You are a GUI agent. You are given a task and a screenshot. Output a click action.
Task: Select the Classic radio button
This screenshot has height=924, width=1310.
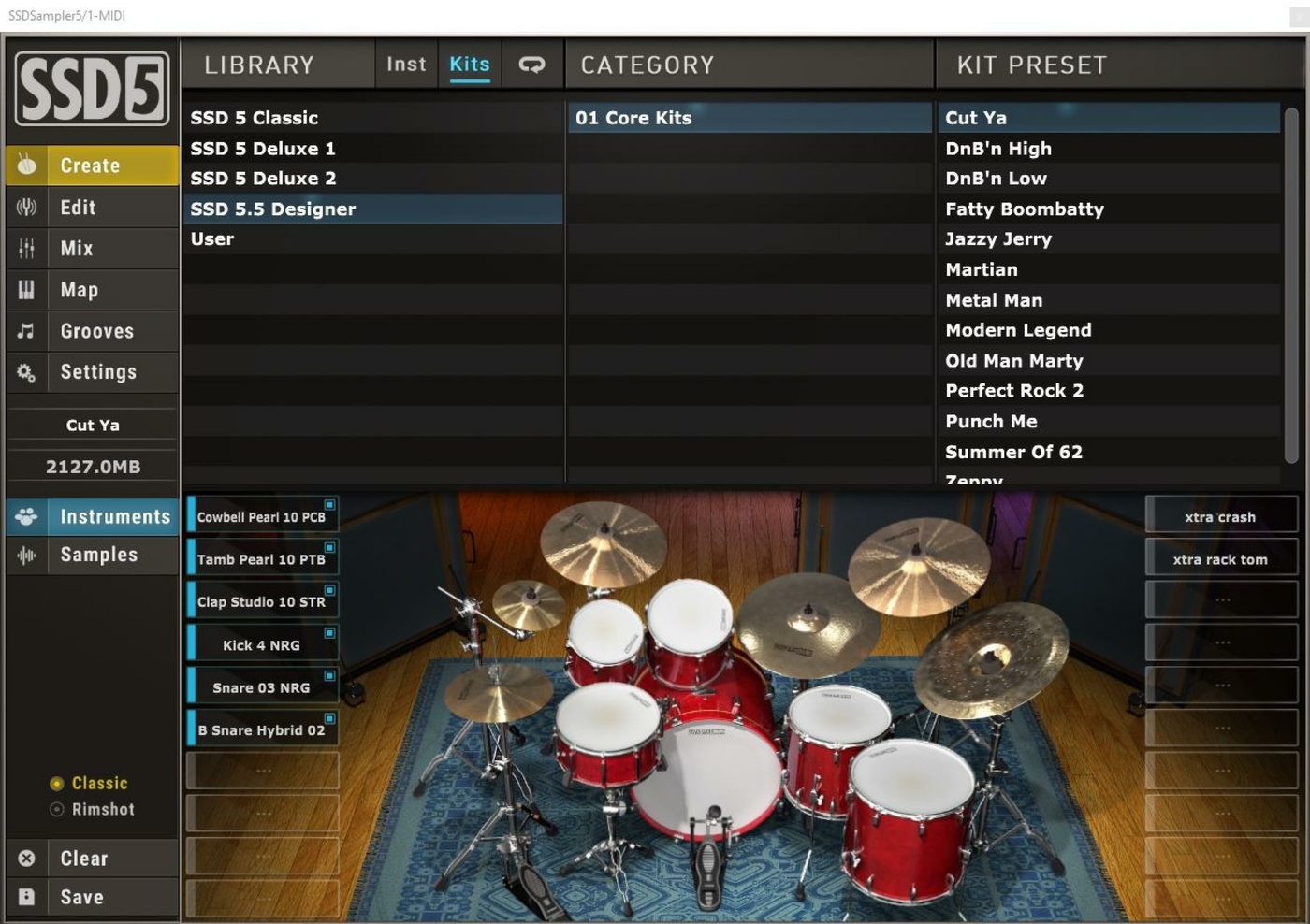click(x=57, y=784)
